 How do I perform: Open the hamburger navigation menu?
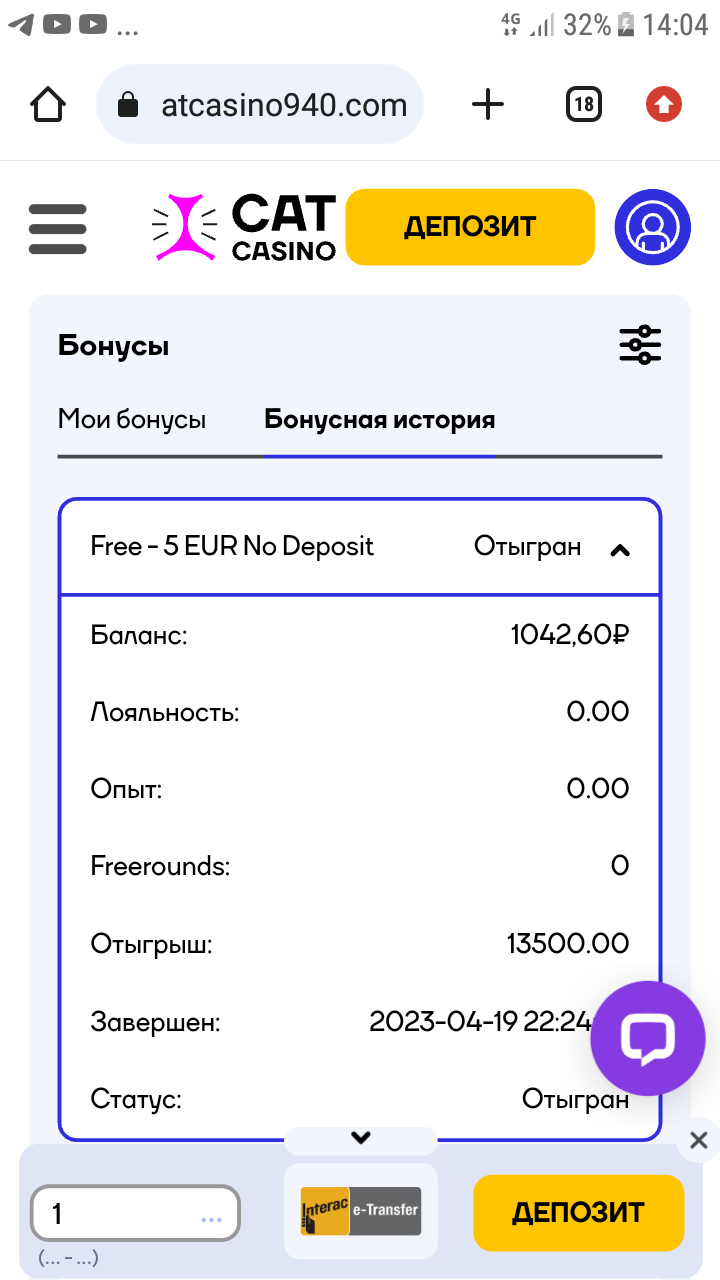pyautogui.click(x=57, y=228)
